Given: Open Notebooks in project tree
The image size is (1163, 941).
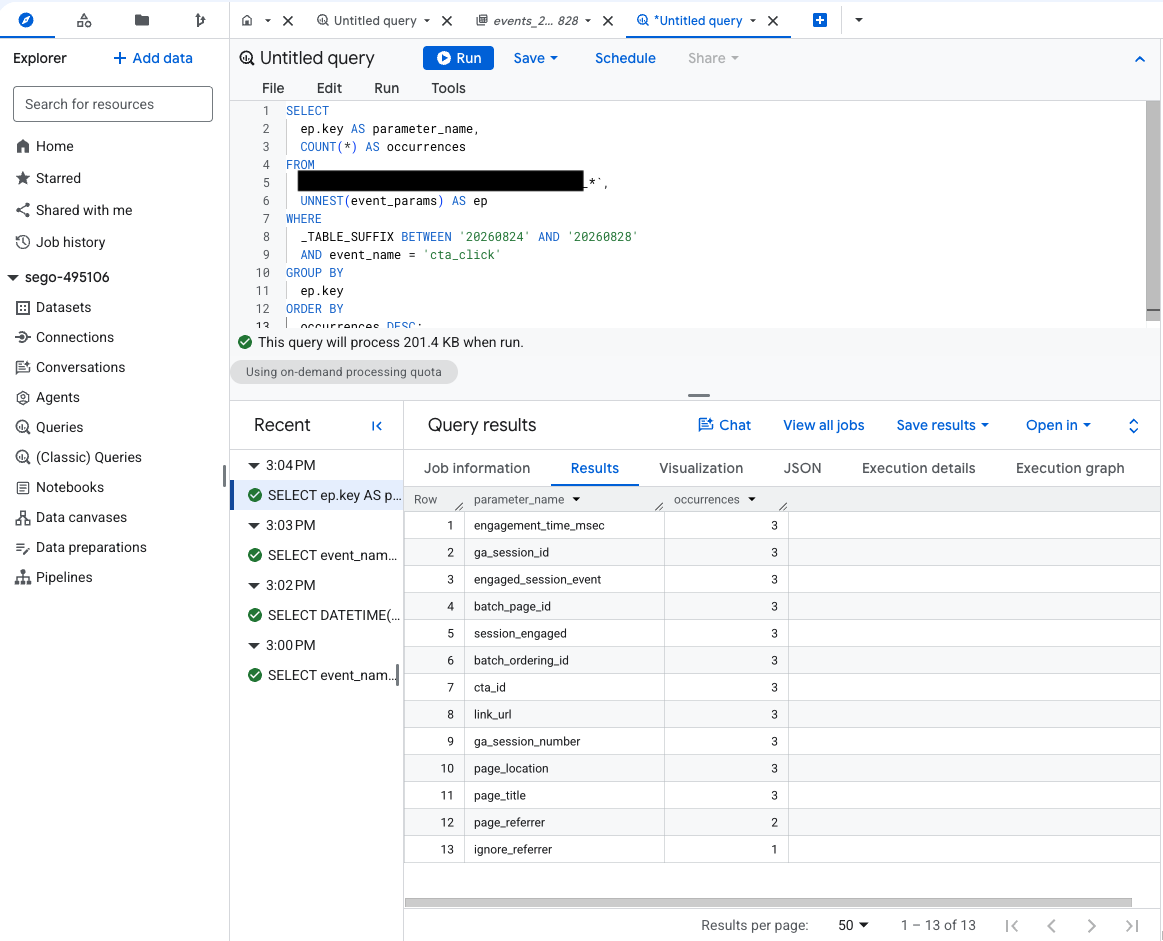Looking at the screenshot, I should tap(59, 487).
